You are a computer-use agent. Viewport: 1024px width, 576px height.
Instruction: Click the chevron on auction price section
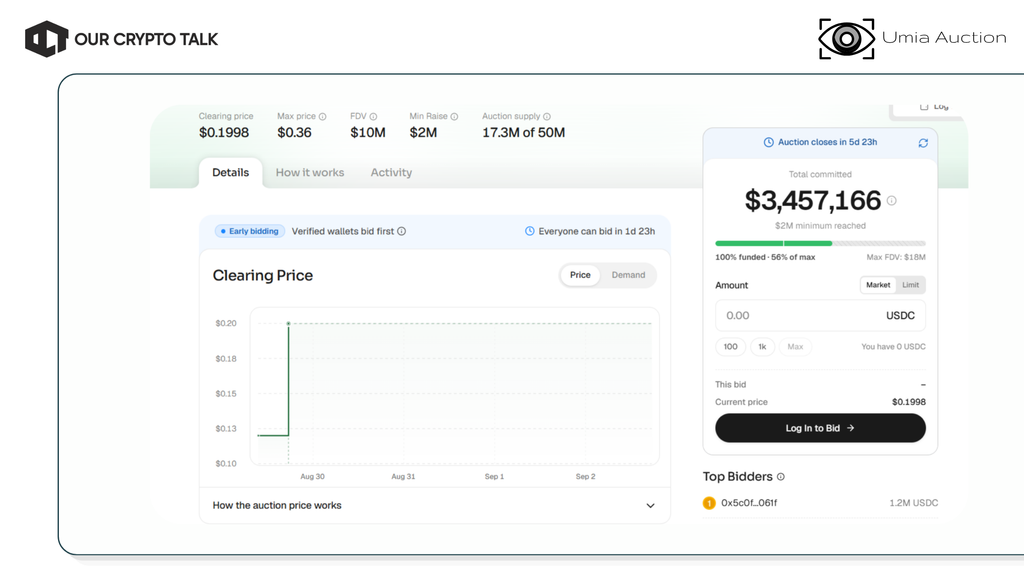650,505
